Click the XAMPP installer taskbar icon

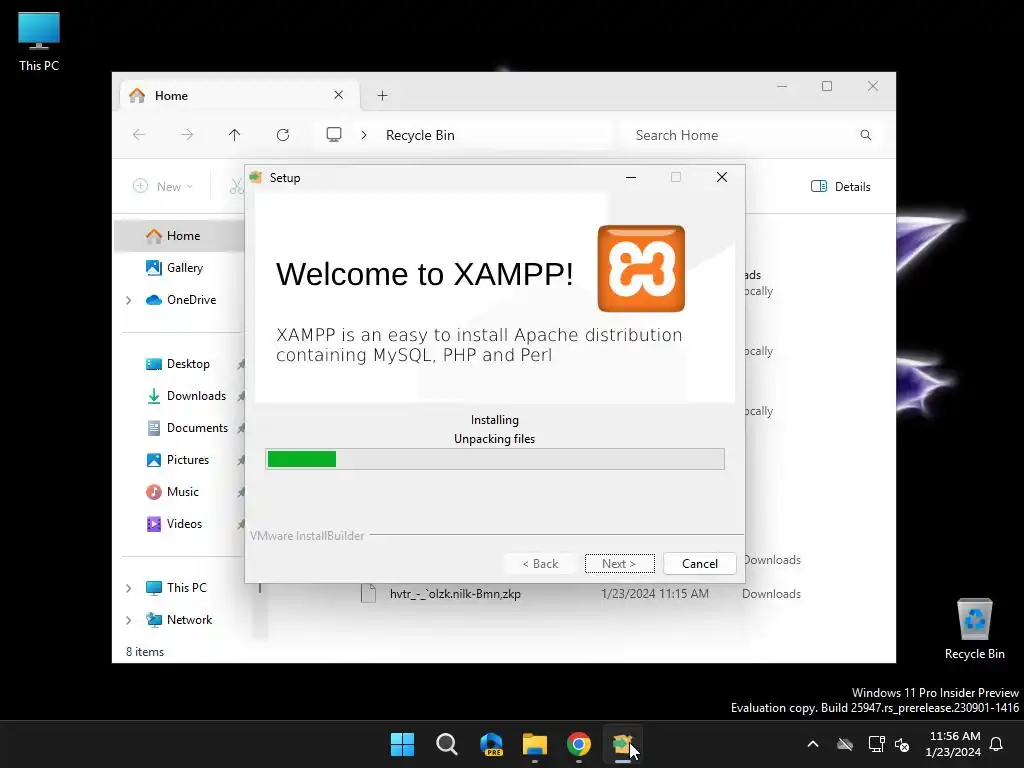622,744
